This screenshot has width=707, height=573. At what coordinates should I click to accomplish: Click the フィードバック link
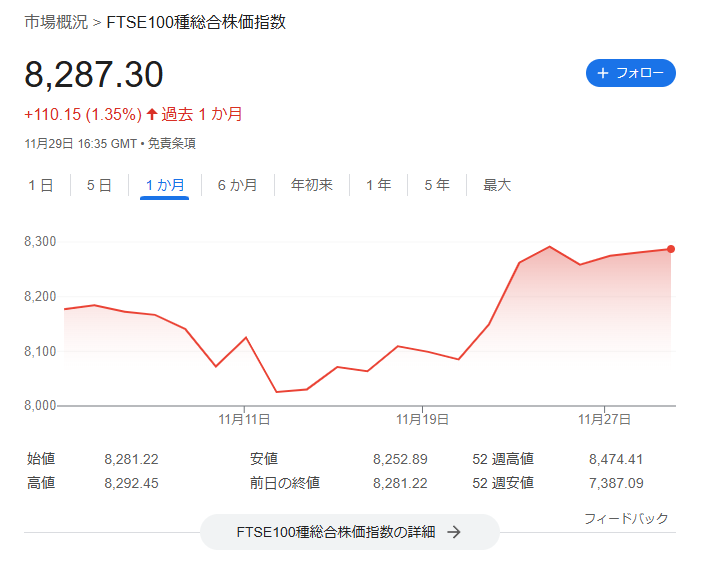[626, 518]
